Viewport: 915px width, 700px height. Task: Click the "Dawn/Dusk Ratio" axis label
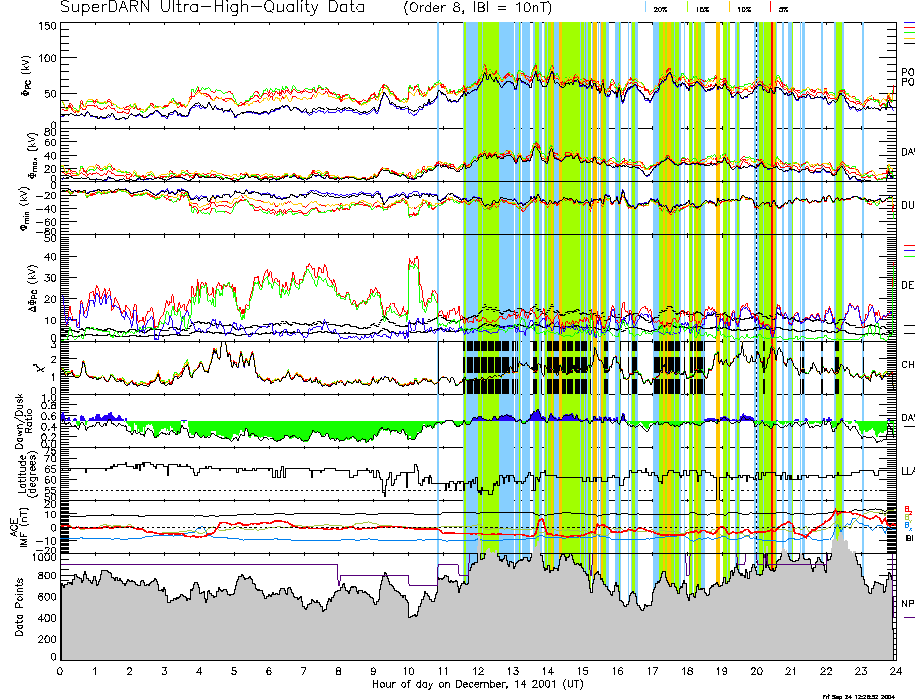(x=23, y=421)
